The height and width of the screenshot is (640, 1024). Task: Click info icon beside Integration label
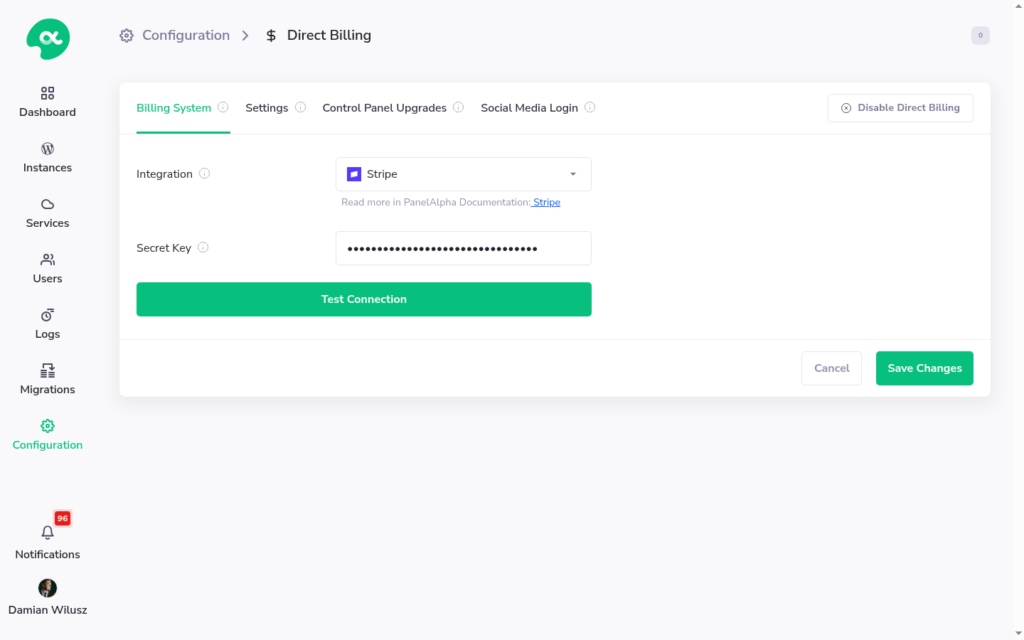[204, 173]
